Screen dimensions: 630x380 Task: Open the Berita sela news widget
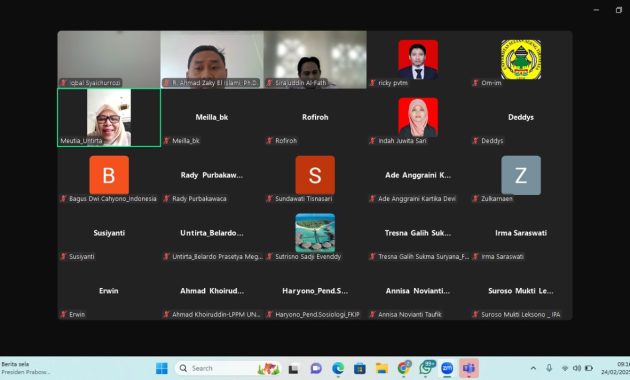click(26, 368)
